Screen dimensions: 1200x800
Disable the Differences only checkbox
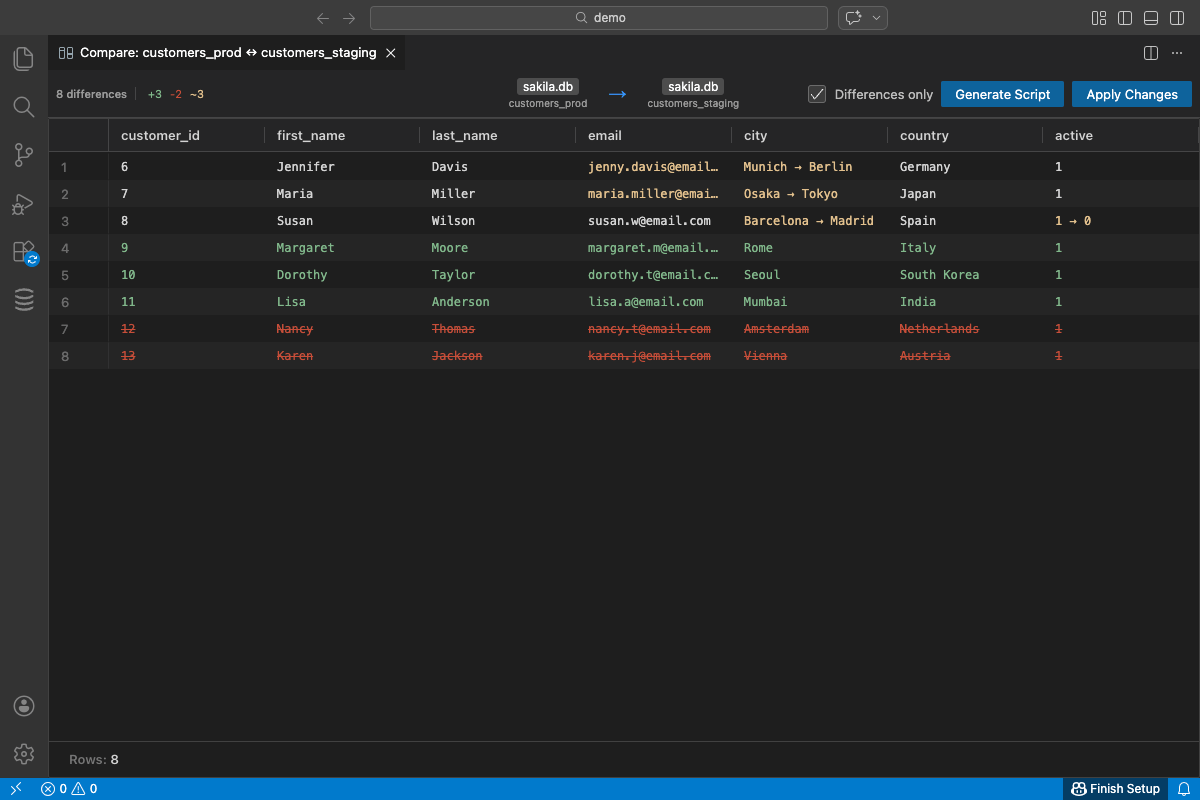point(817,93)
